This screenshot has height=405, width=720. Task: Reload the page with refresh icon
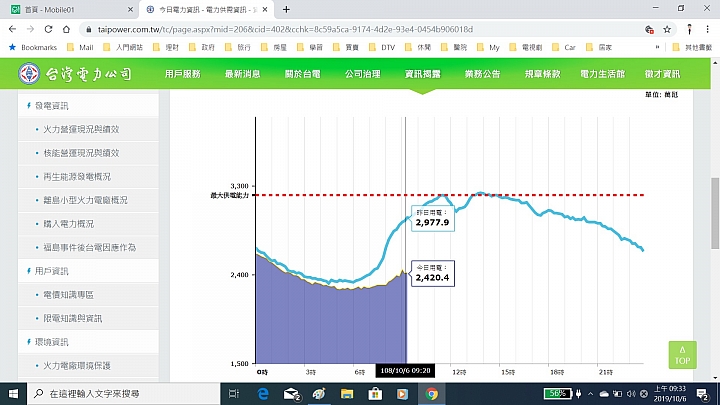click(48, 29)
